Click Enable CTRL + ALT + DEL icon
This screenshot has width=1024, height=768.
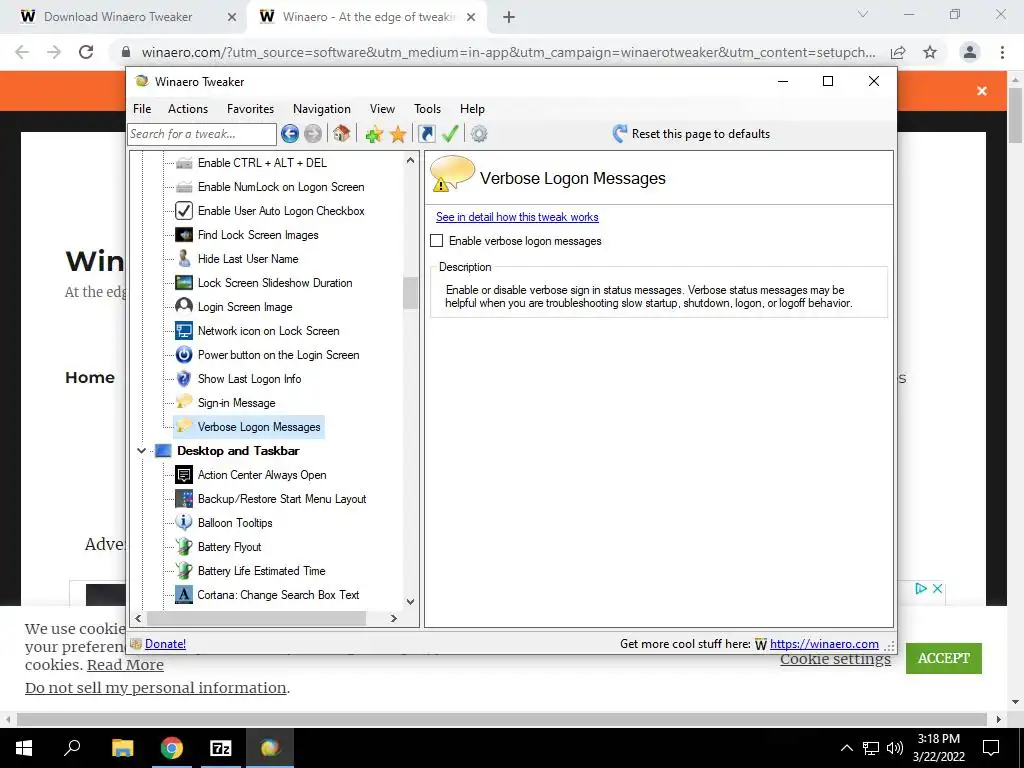184,163
